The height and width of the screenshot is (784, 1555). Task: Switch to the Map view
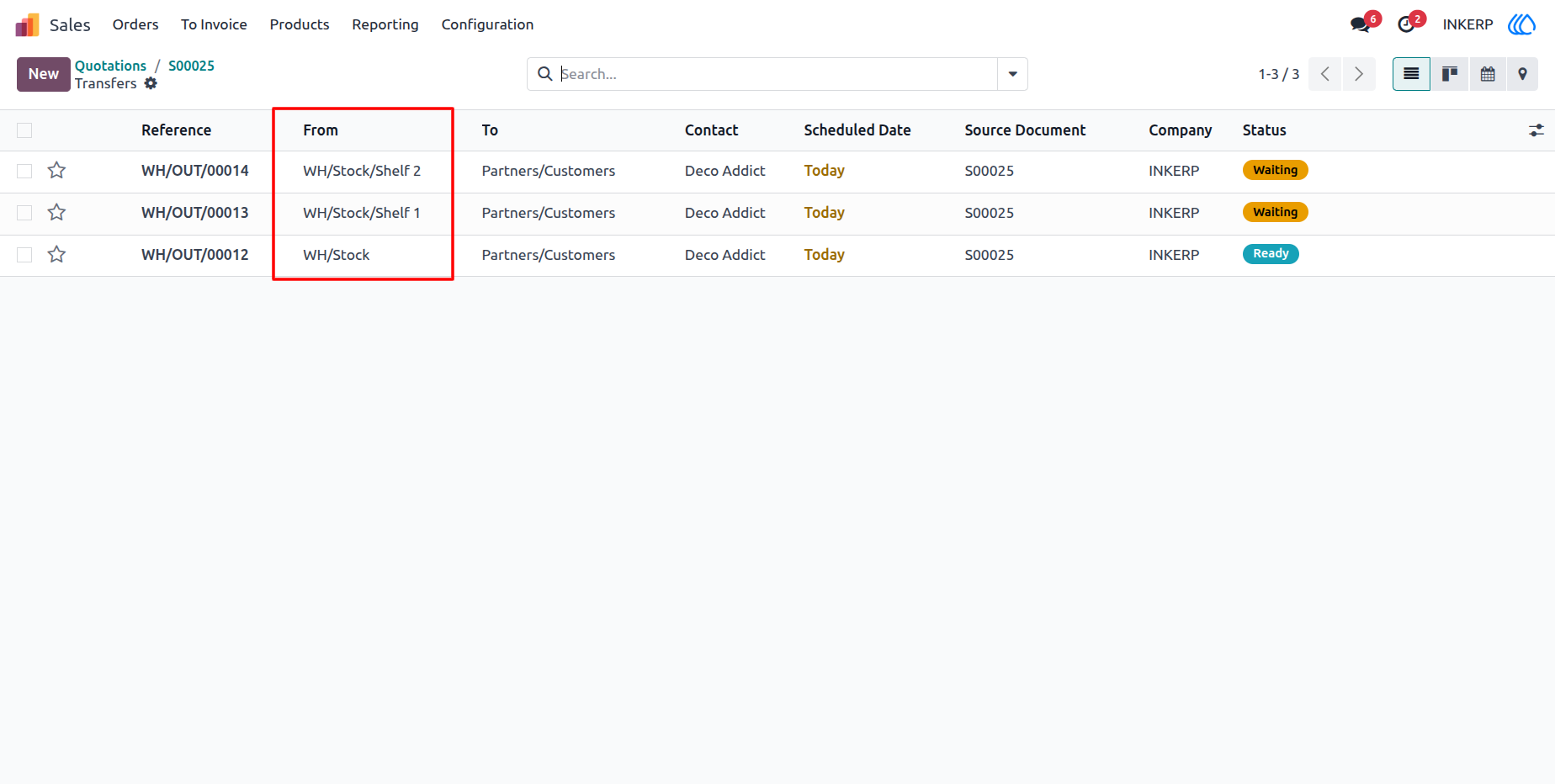(1522, 74)
